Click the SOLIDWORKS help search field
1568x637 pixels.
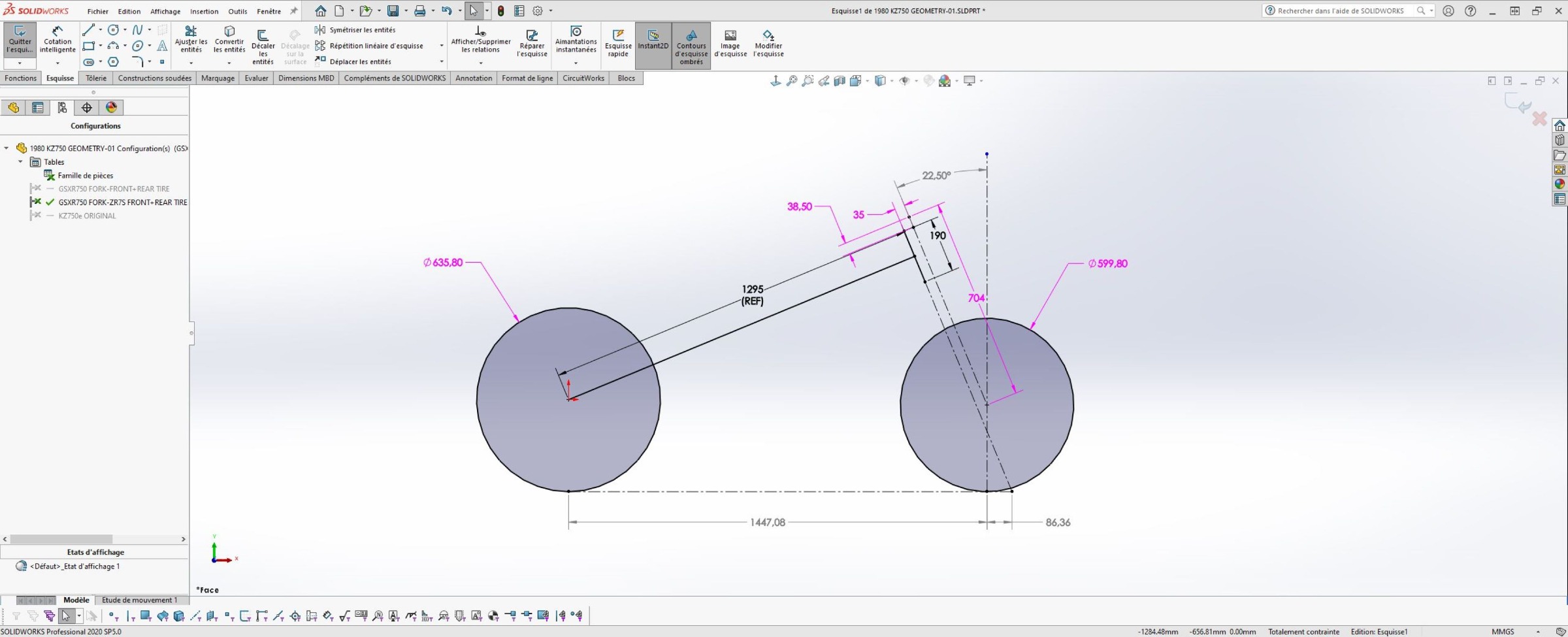(x=1341, y=11)
